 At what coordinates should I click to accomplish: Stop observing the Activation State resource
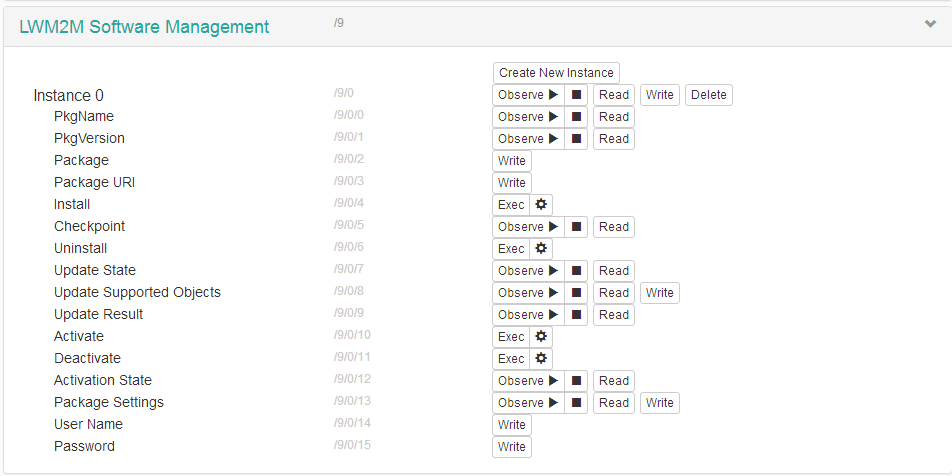coord(576,381)
